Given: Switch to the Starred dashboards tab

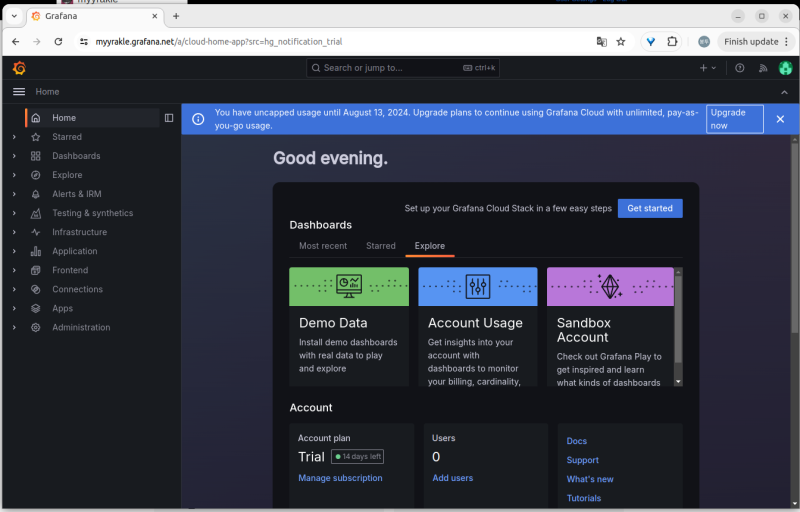Looking at the screenshot, I should (x=380, y=246).
